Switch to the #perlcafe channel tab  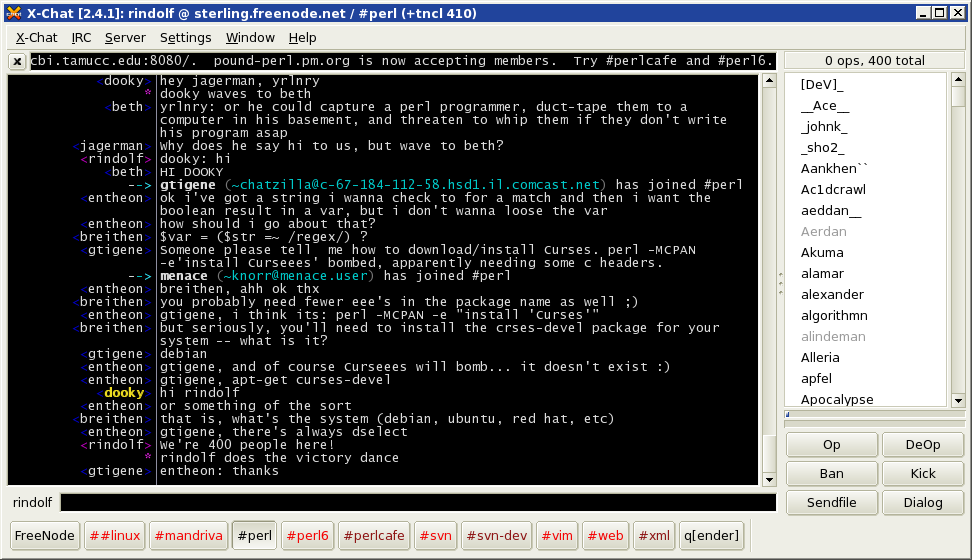[374, 536]
